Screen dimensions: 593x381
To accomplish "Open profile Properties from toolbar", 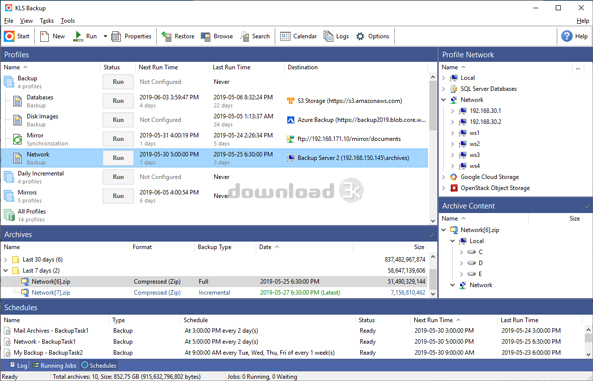I will (131, 36).
